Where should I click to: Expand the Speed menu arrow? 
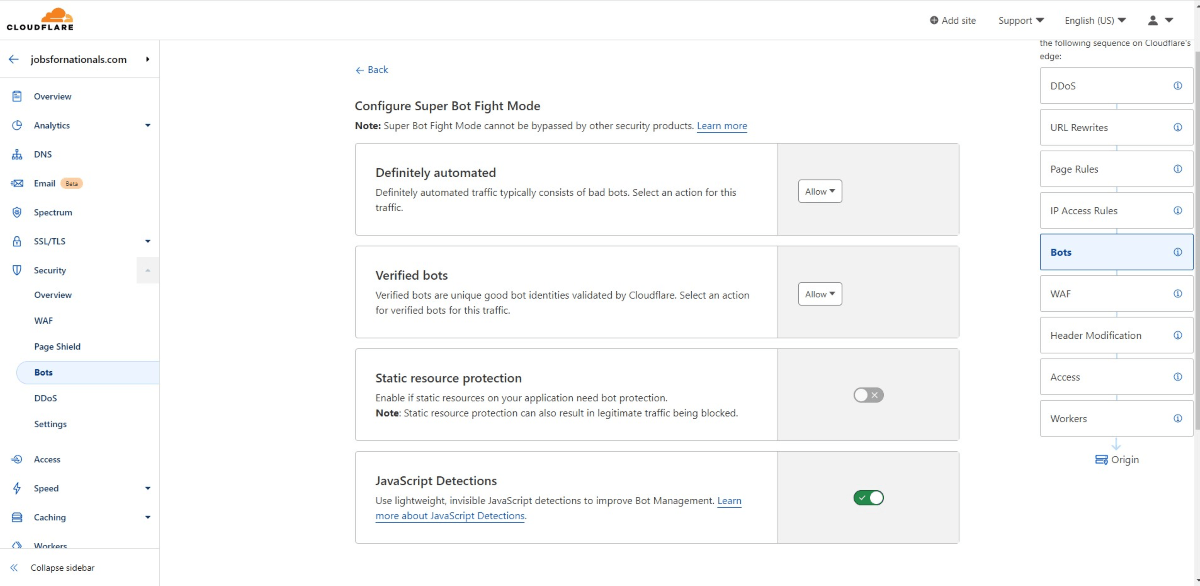[x=148, y=488]
